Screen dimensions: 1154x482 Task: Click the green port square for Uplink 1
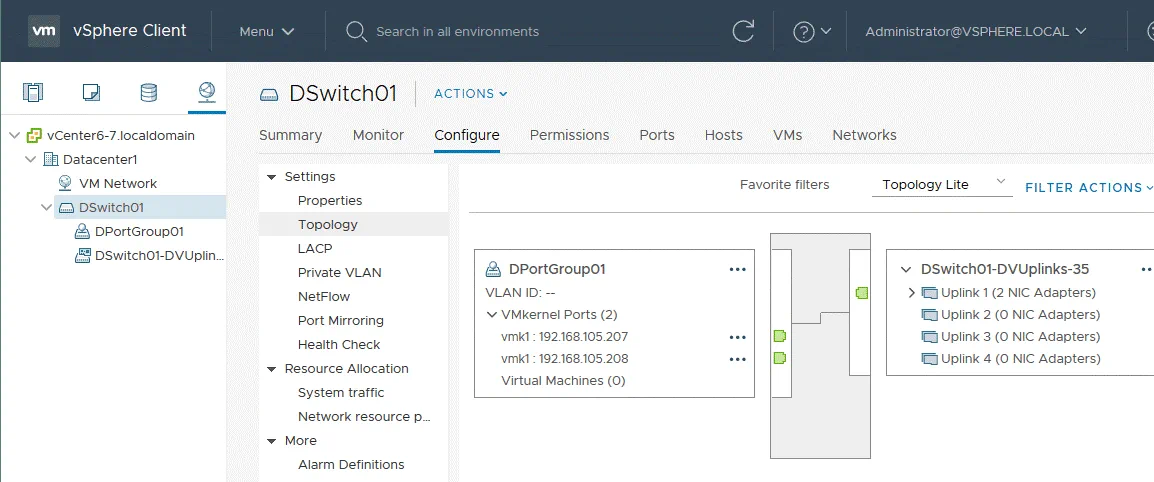[x=861, y=293]
